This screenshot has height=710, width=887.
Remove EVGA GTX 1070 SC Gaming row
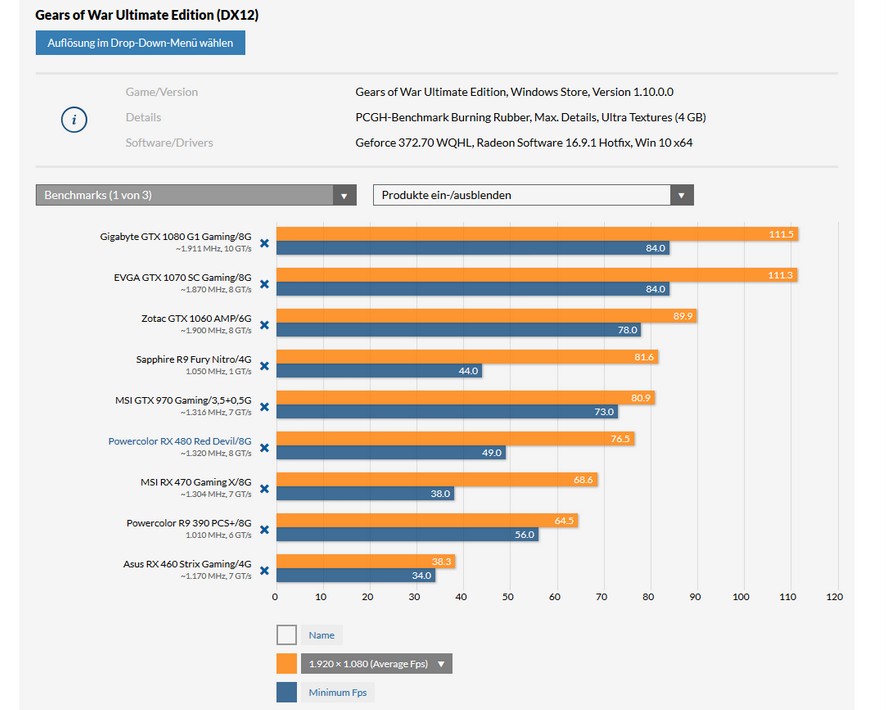pos(264,284)
